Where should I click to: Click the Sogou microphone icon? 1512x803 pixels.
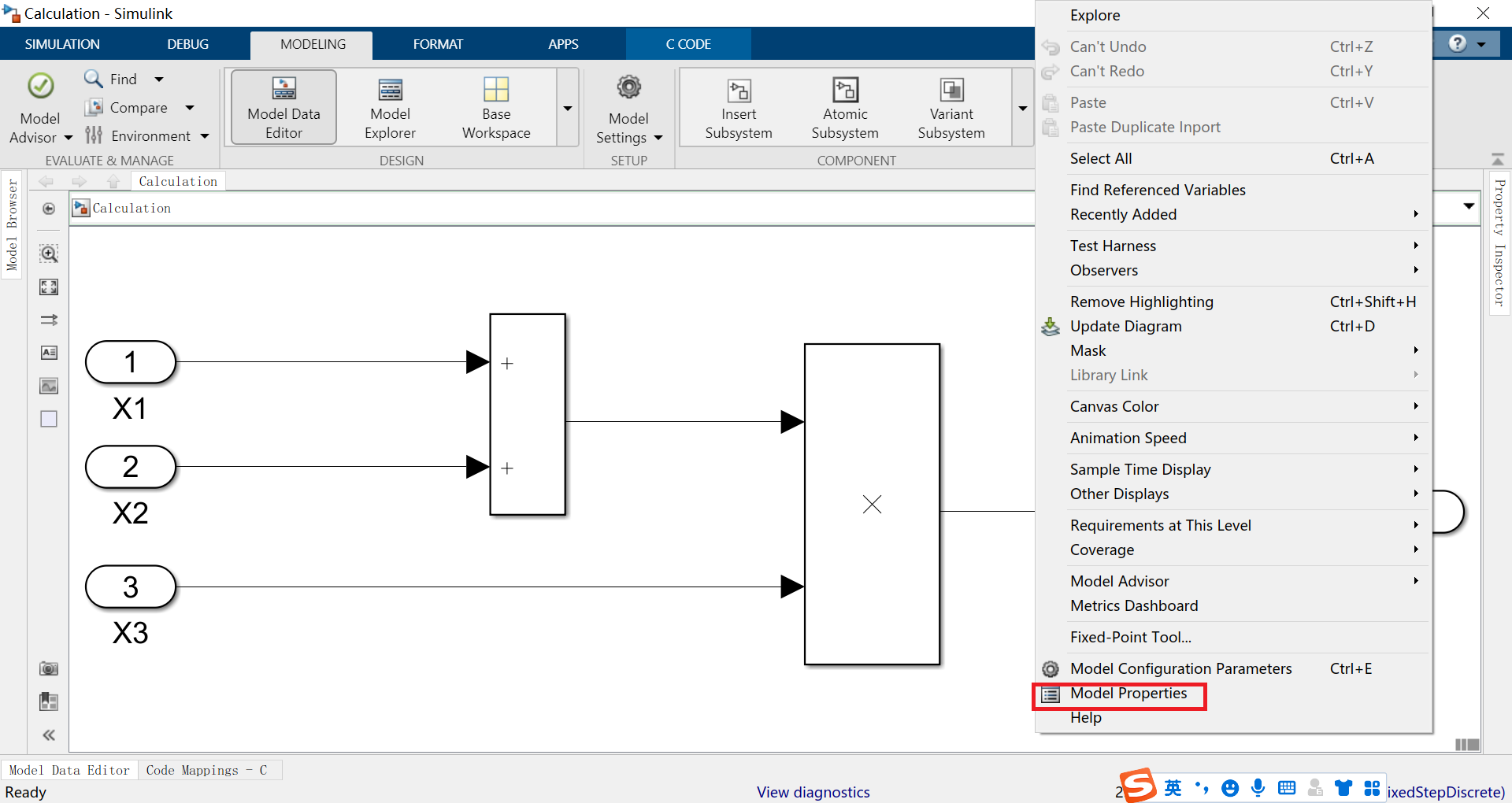pos(1258,788)
